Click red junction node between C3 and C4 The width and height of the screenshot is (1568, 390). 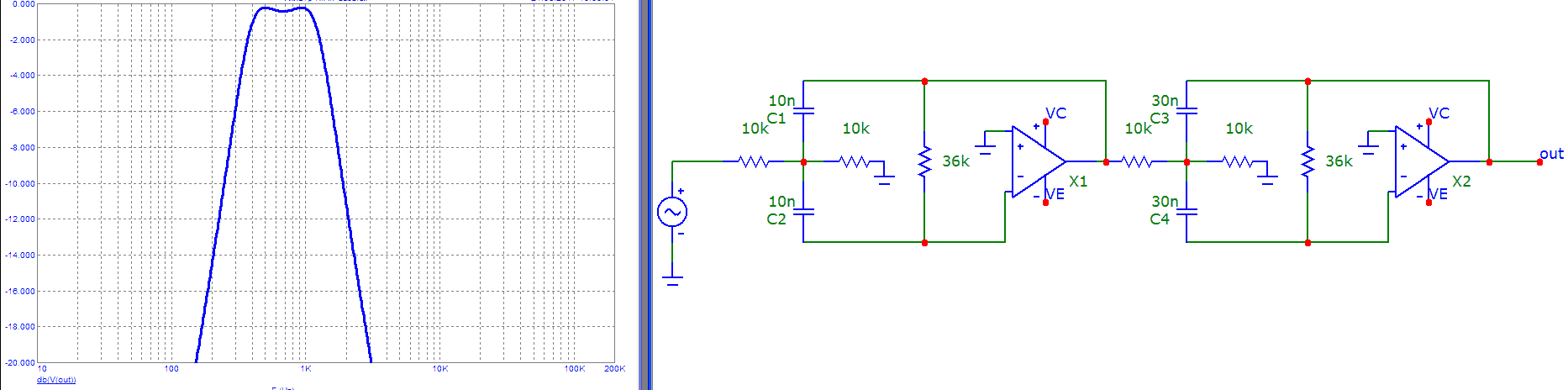point(1187,161)
